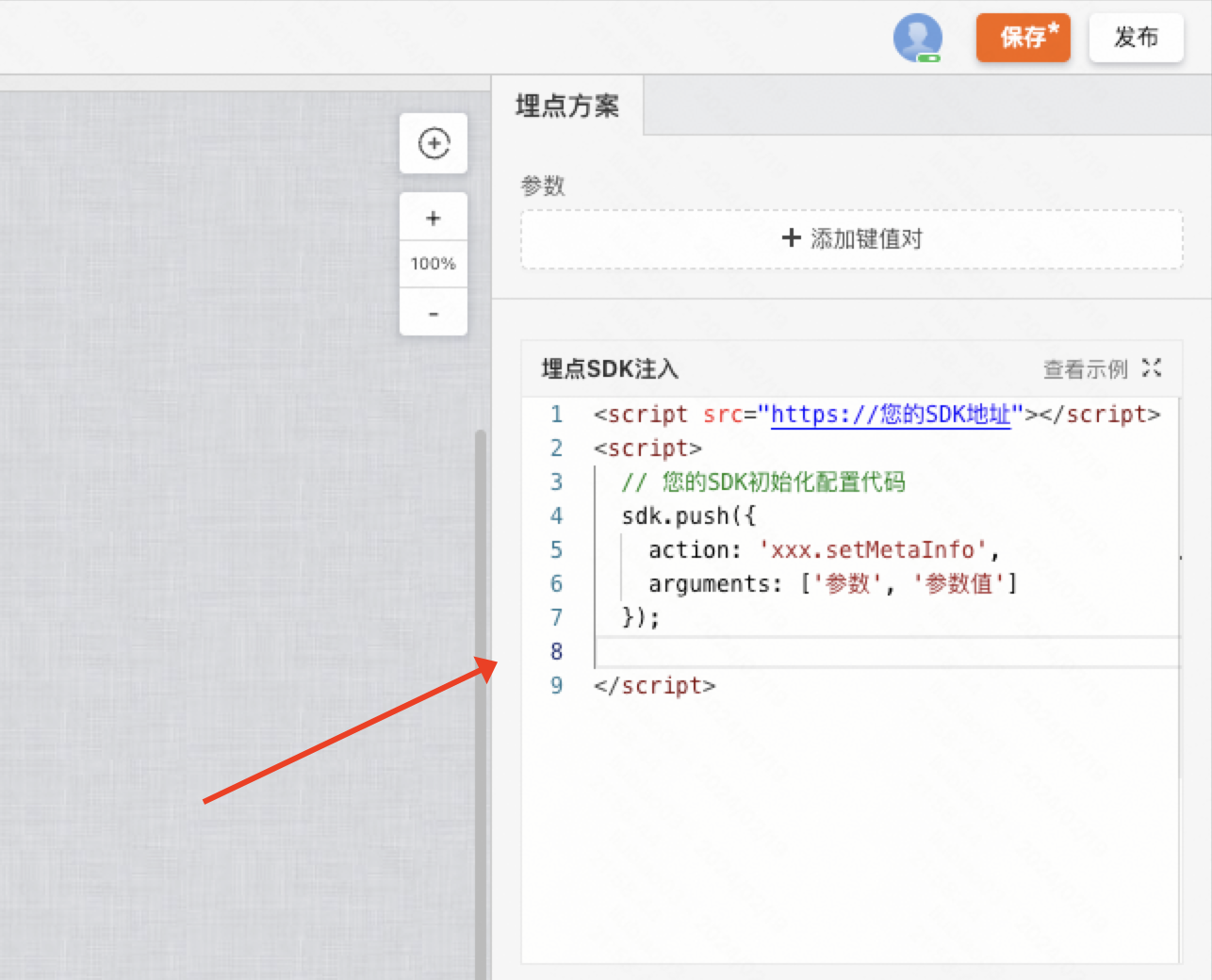Screen dimensions: 1212x980
Task: Click the SDK address URL in code
Action: (891, 414)
